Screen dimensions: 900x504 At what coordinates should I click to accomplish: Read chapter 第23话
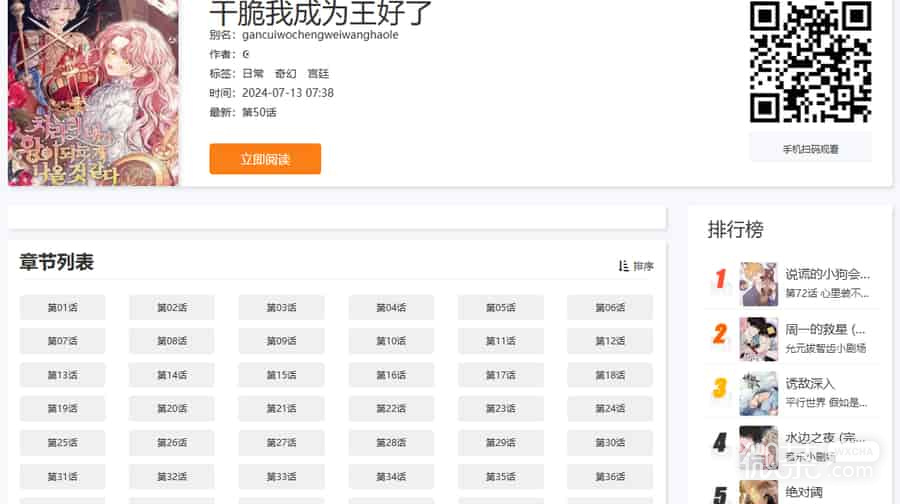tap(501, 409)
